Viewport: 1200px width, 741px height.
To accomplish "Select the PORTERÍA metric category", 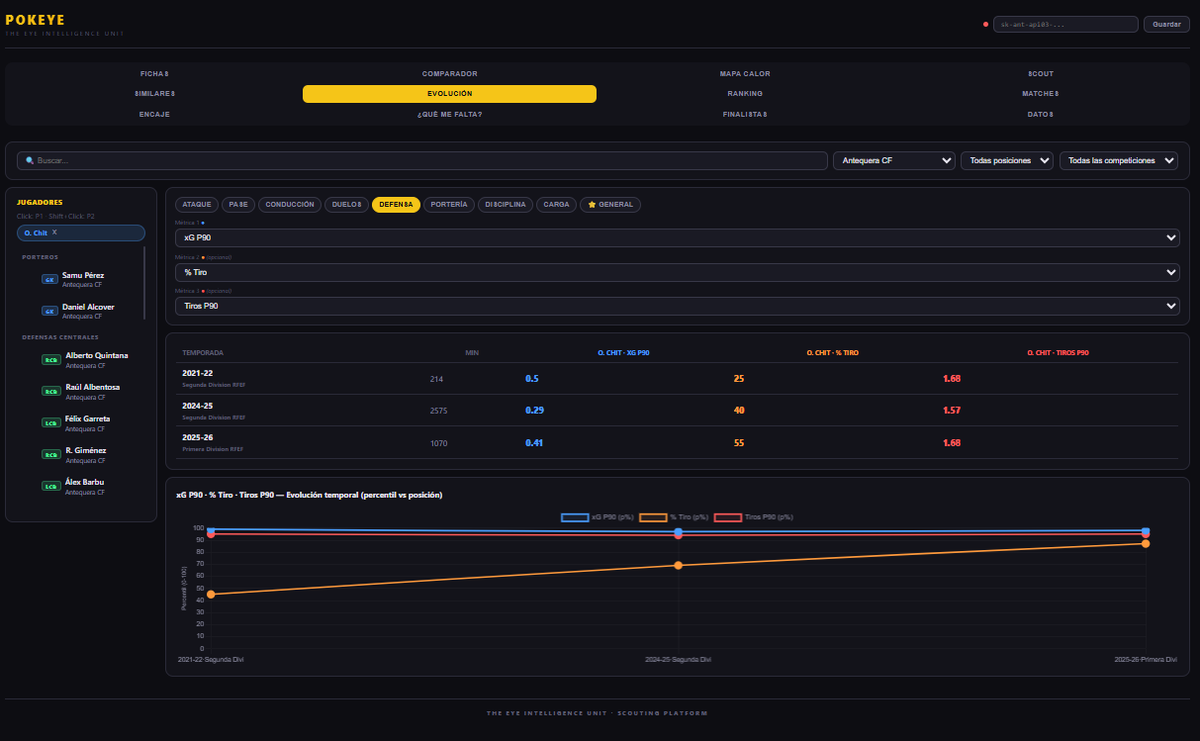I will click(449, 204).
